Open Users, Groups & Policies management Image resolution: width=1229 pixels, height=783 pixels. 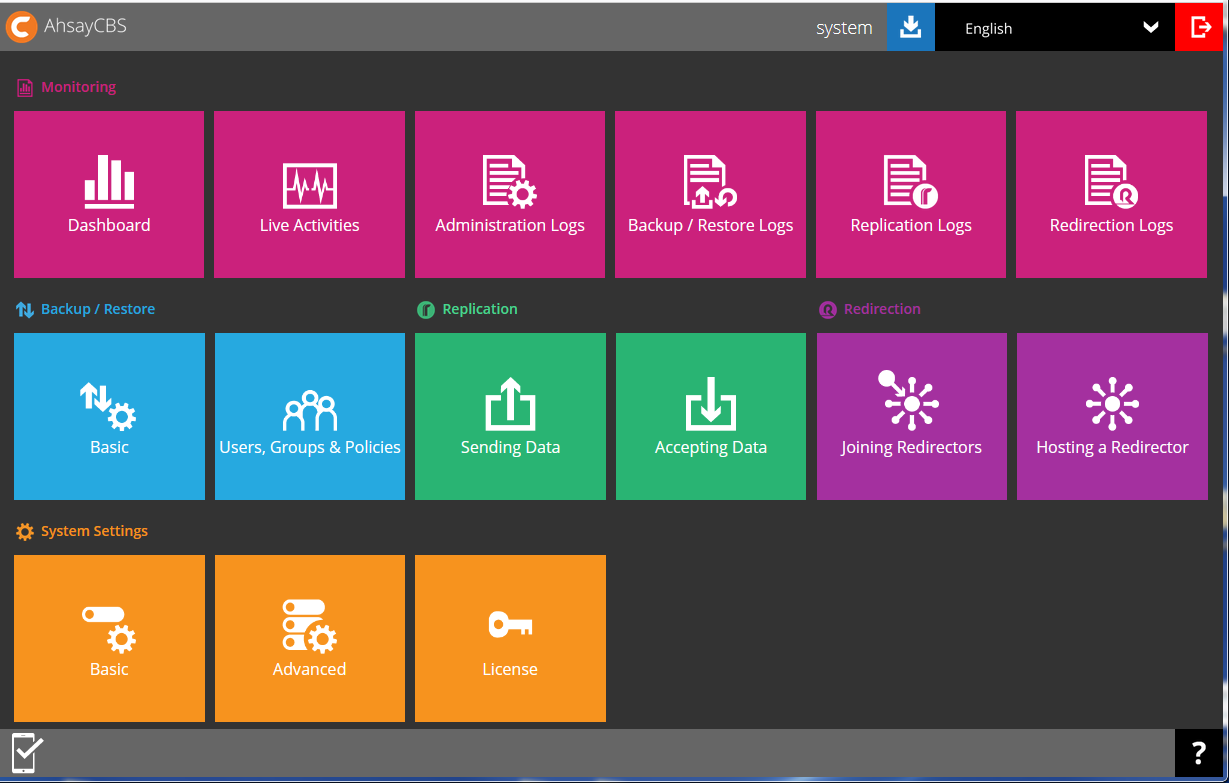coord(309,416)
